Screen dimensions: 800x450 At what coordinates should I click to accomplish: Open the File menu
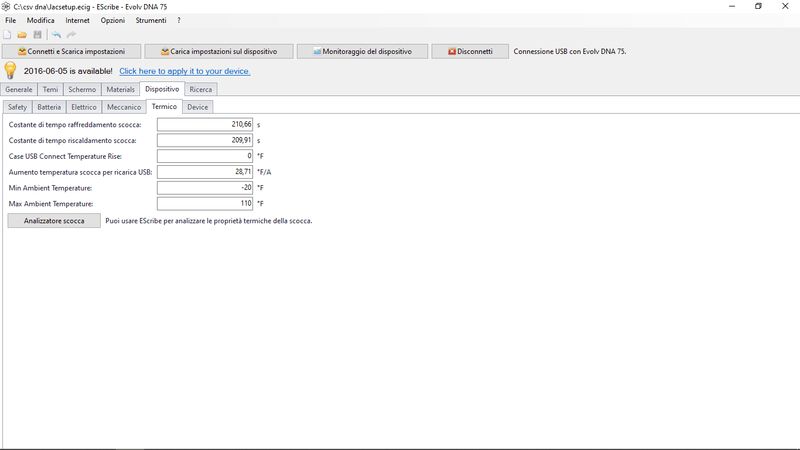(x=11, y=20)
